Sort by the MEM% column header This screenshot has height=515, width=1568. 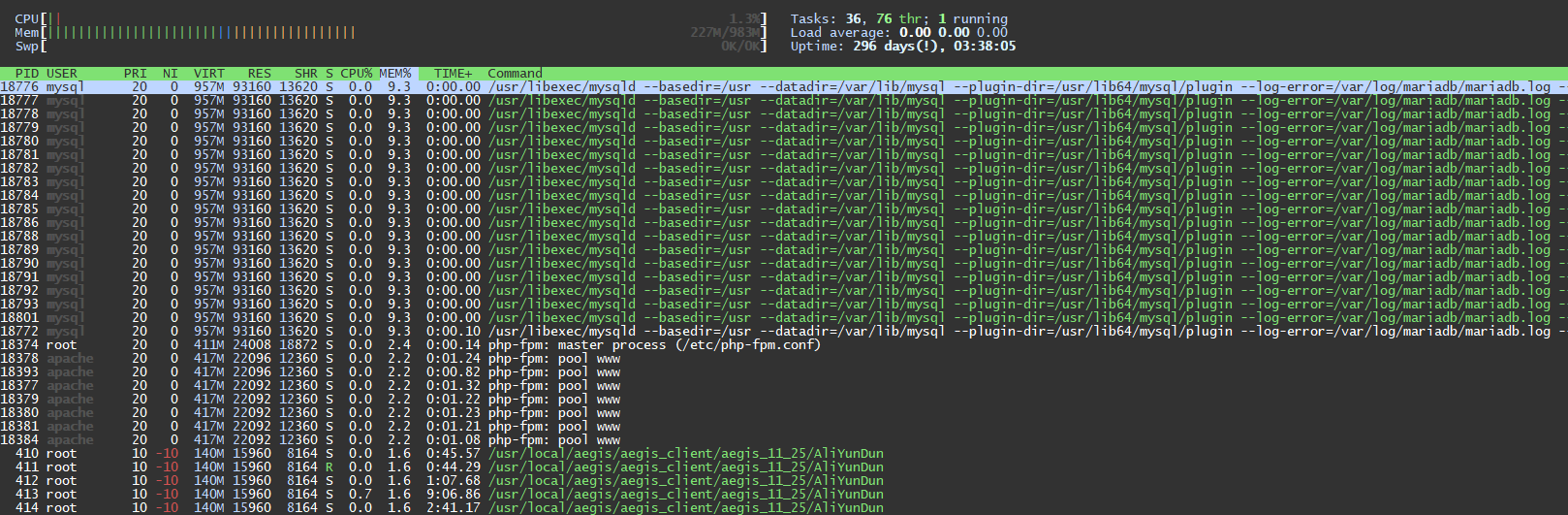[x=395, y=74]
